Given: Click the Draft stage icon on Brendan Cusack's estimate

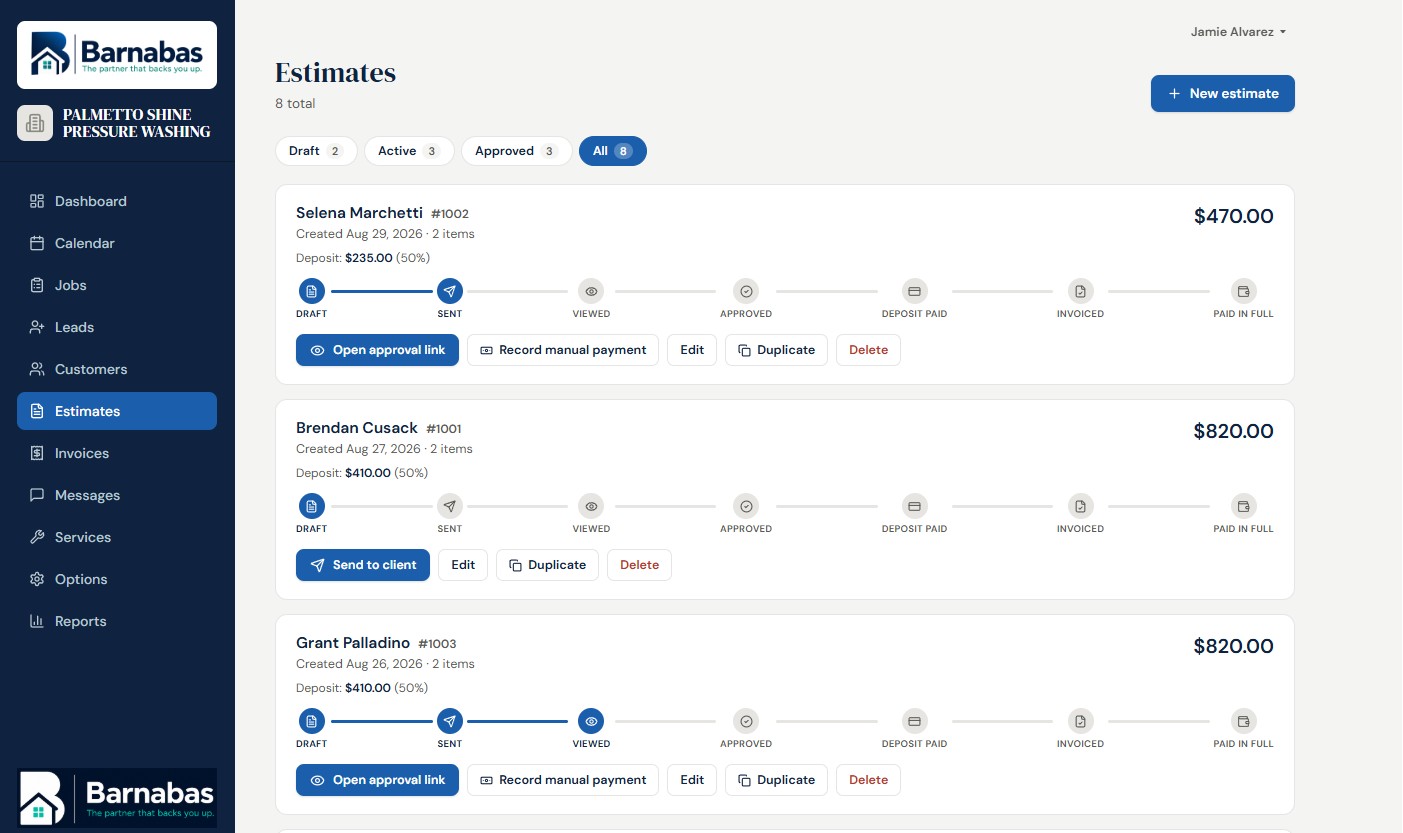Looking at the screenshot, I should (x=312, y=506).
